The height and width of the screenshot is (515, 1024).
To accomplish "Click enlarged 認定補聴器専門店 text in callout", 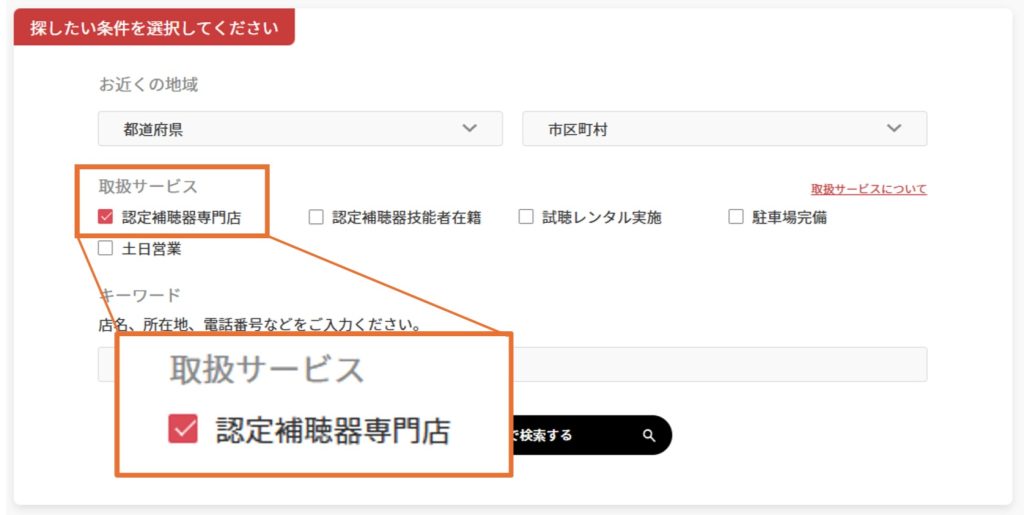I will tap(333, 431).
